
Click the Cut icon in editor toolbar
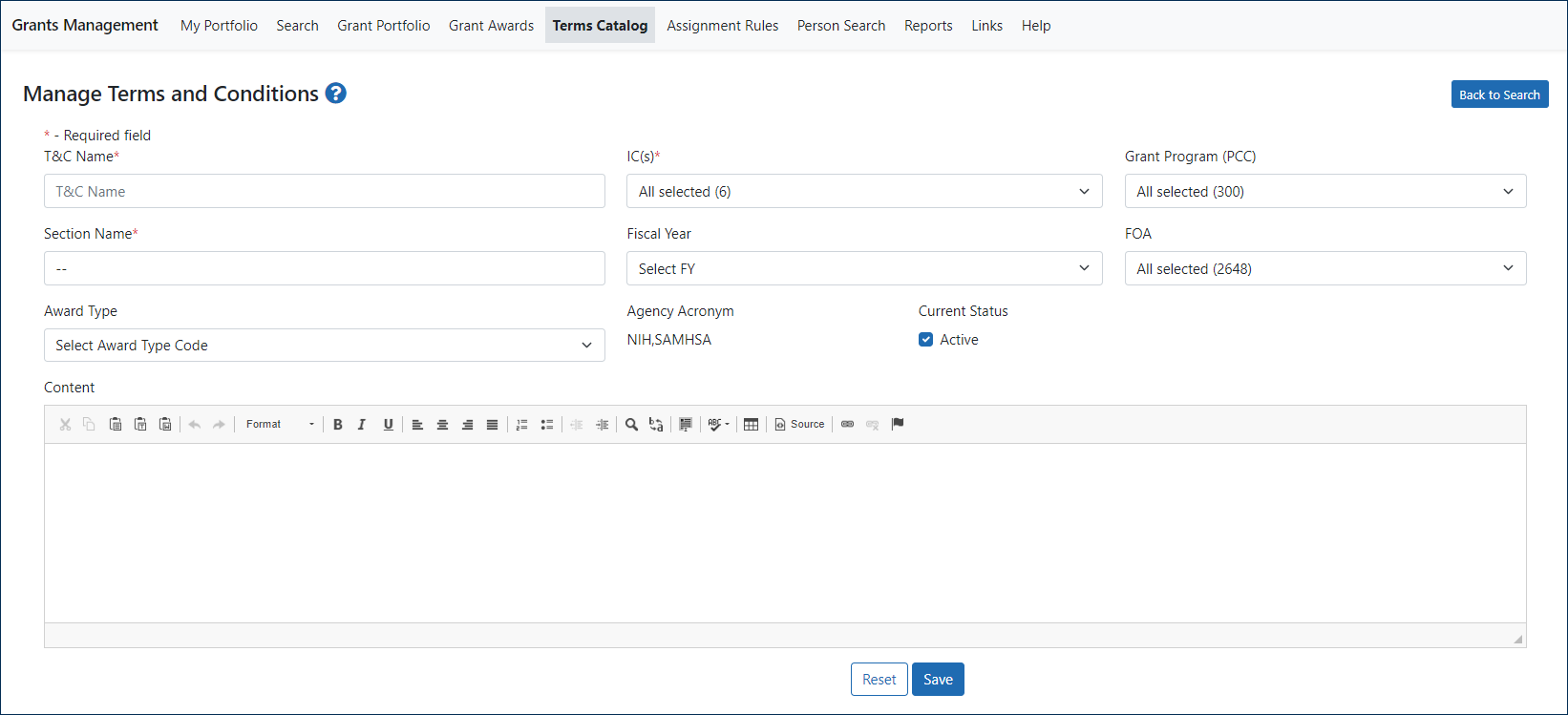pyautogui.click(x=65, y=425)
